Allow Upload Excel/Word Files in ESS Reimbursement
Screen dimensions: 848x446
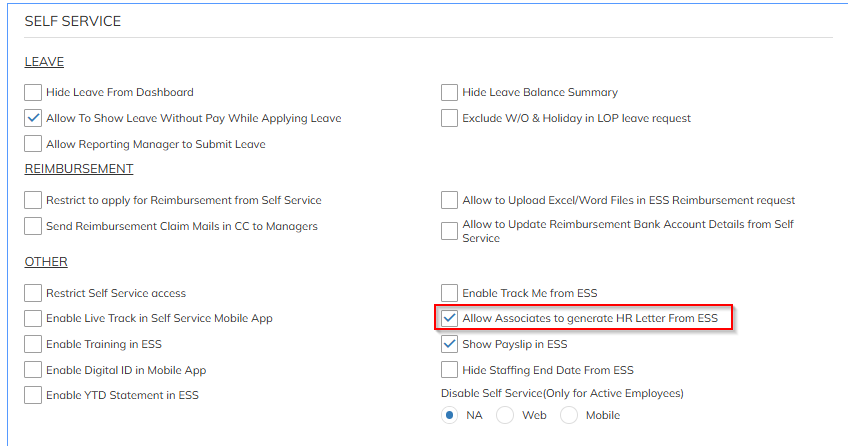pos(450,200)
